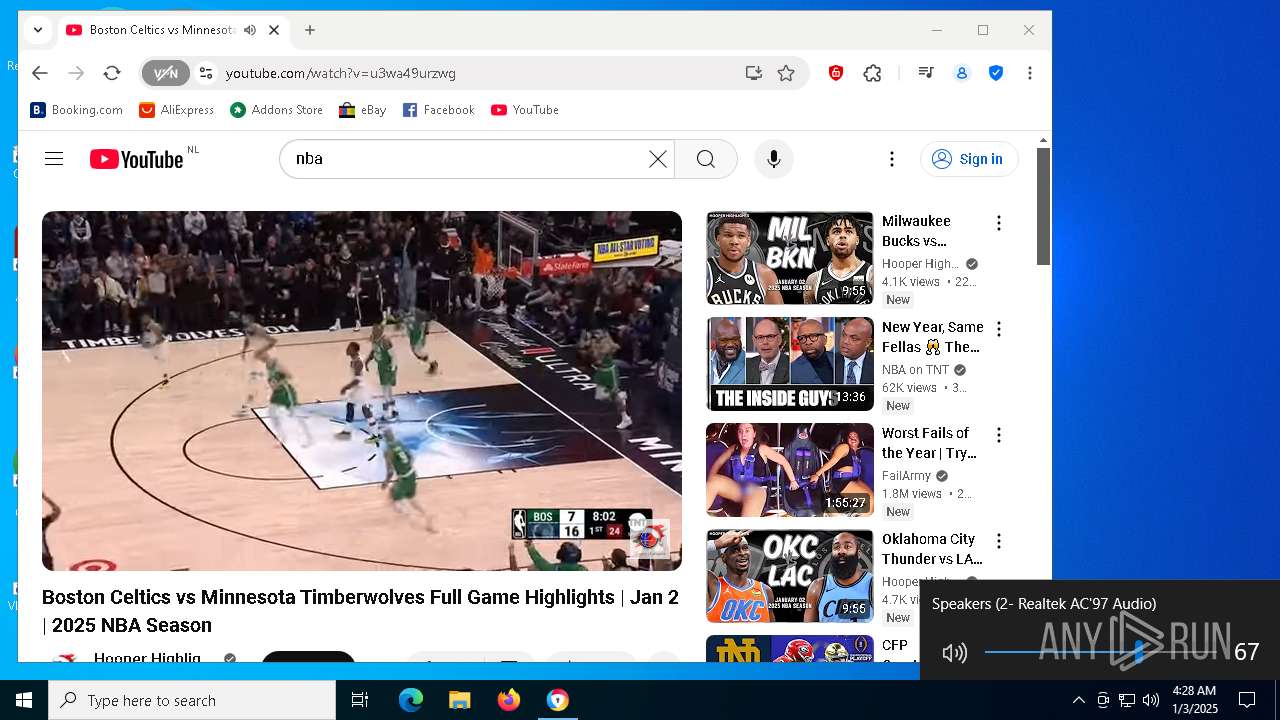
Task: Open Task View on the taskbar
Action: click(x=360, y=700)
